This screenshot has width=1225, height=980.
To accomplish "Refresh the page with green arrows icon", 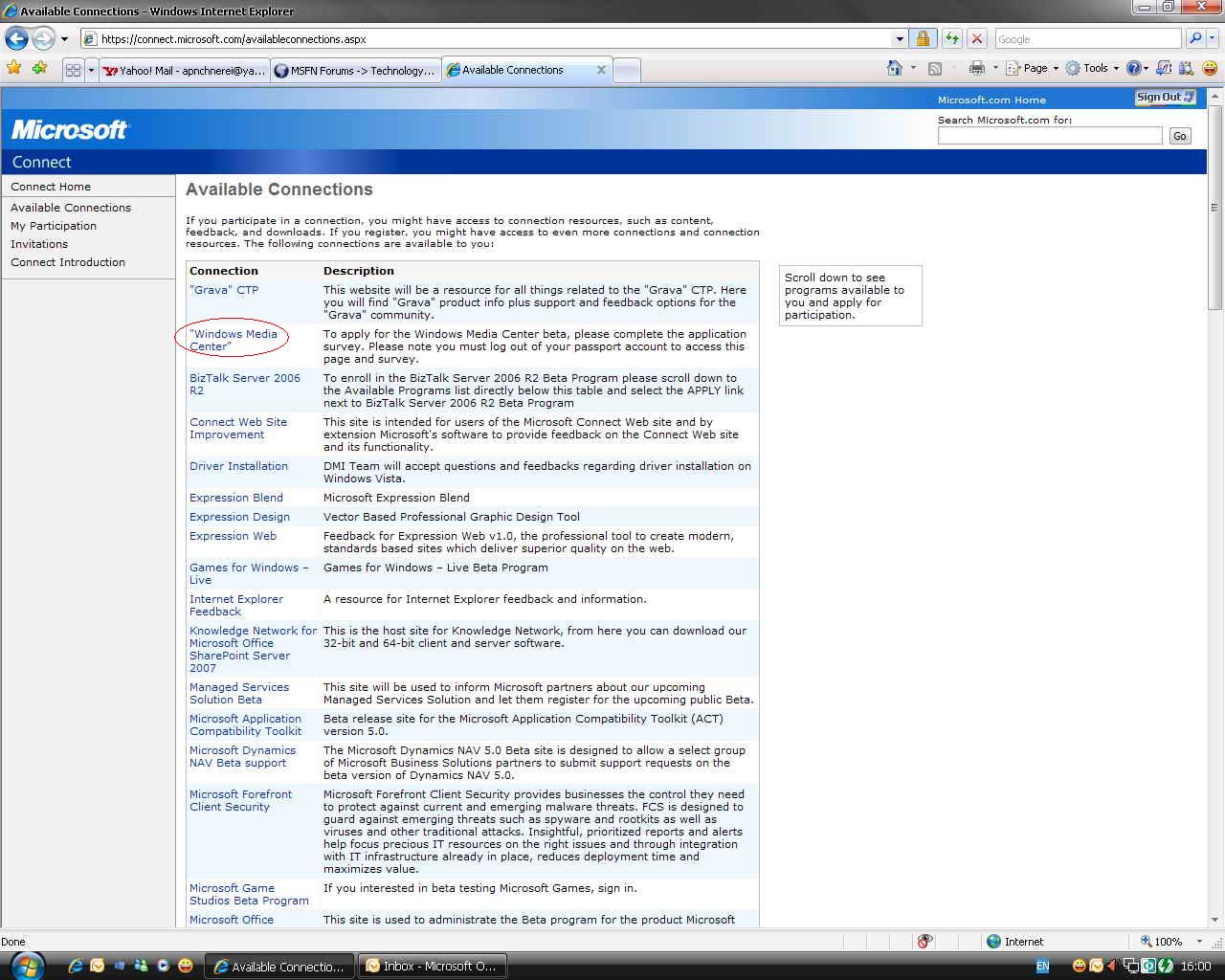I will [x=951, y=39].
